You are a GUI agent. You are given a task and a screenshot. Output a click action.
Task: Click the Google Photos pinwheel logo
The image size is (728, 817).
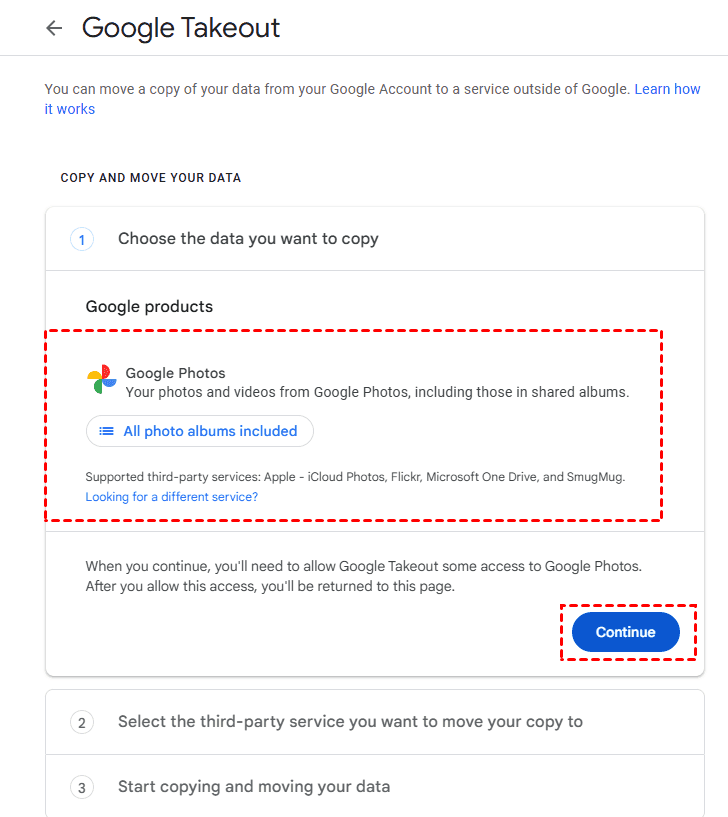[101, 380]
